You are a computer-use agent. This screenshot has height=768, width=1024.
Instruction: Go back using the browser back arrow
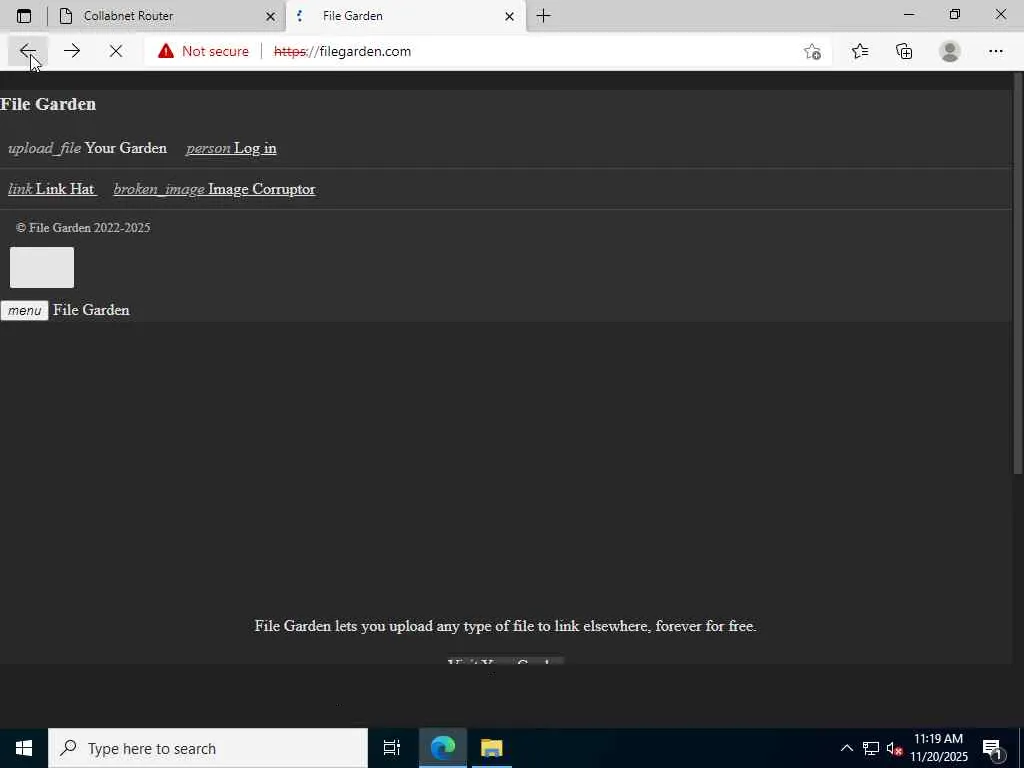(27, 51)
